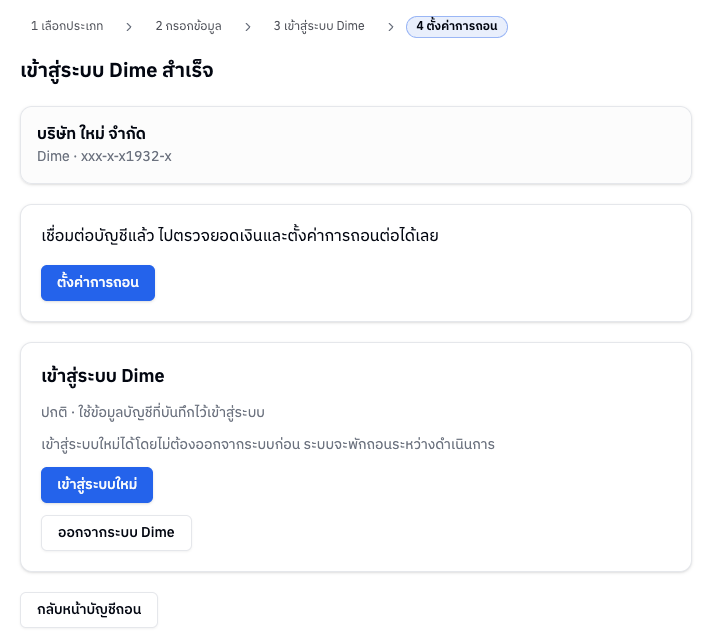Click the เข้าสู่ระบบ Dime section heading

[x=103, y=376]
